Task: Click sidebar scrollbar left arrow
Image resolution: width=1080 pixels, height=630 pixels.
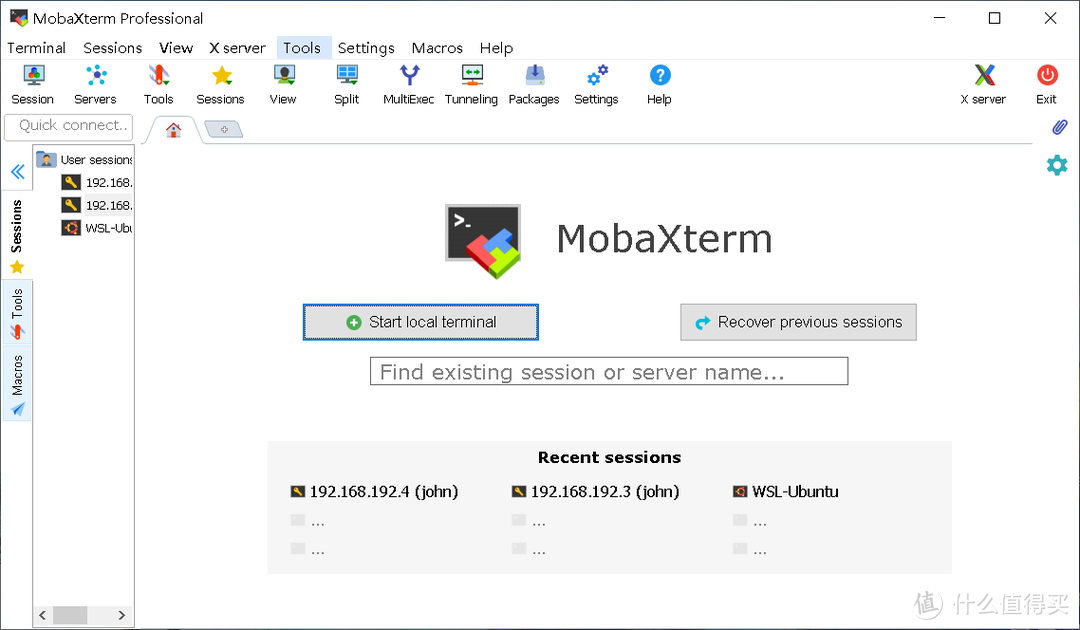Action: [x=43, y=615]
